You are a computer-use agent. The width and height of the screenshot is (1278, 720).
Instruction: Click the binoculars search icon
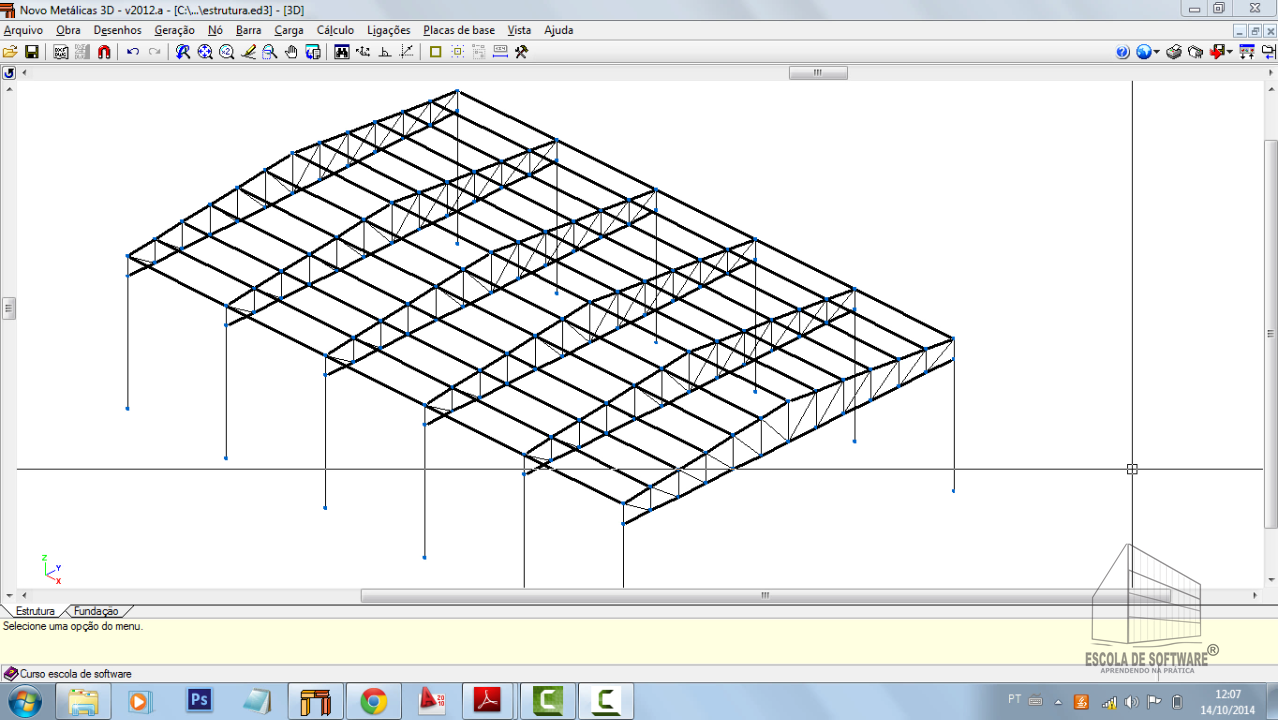pos(342,52)
